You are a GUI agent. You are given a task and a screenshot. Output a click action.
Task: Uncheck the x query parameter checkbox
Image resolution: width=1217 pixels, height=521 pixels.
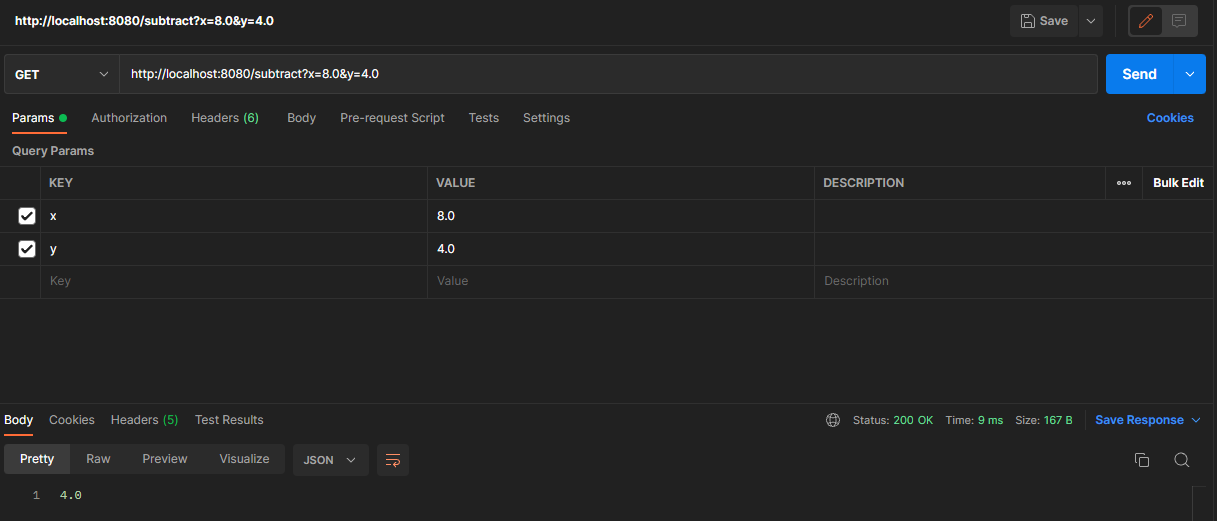(x=27, y=216)
